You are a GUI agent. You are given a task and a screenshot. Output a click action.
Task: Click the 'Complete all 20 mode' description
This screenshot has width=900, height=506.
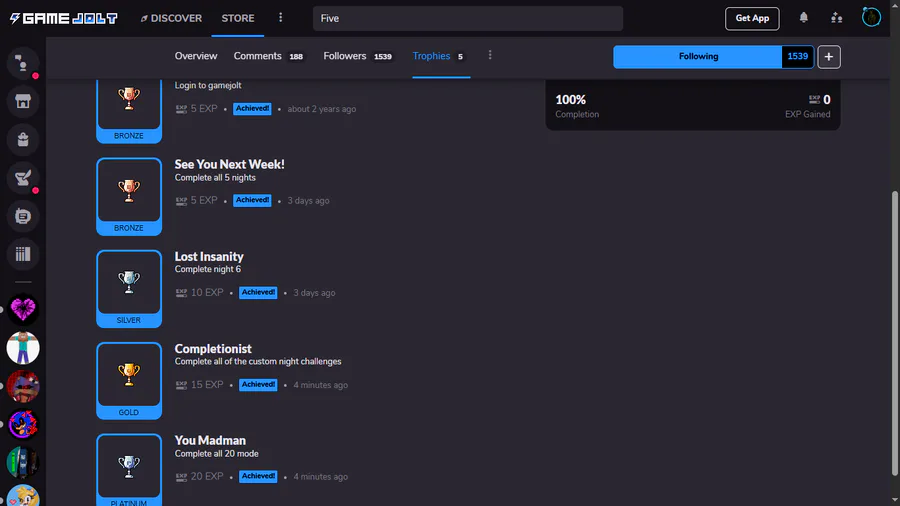click(x=216, y=454)
